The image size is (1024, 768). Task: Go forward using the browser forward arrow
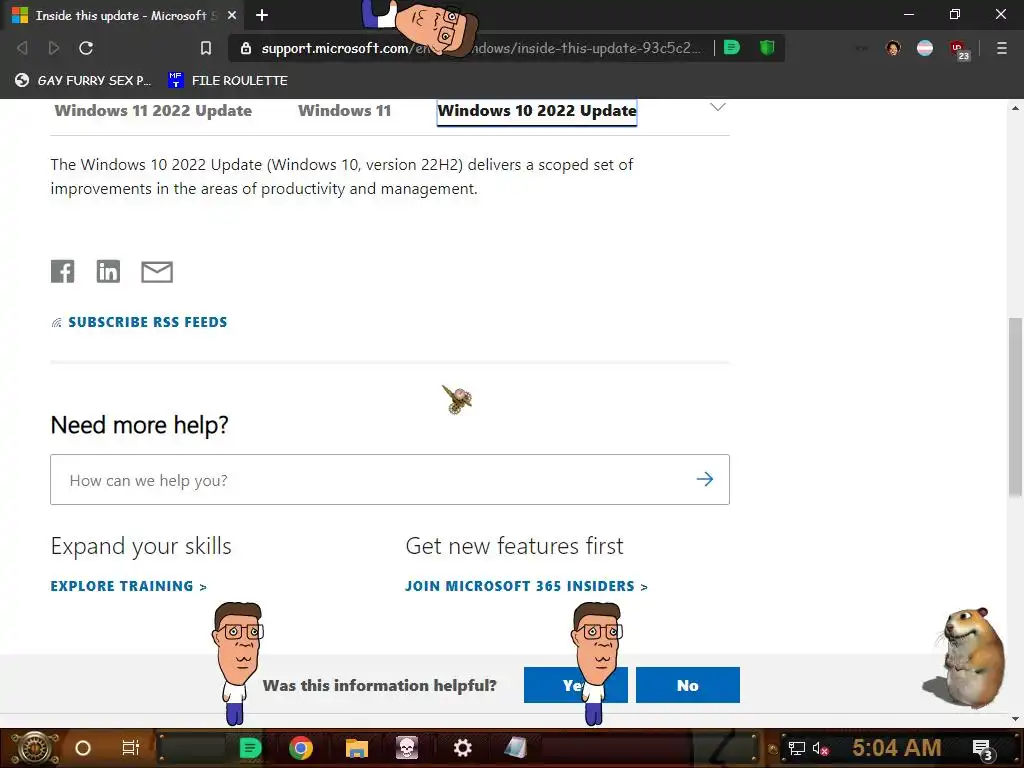[54, 48]
